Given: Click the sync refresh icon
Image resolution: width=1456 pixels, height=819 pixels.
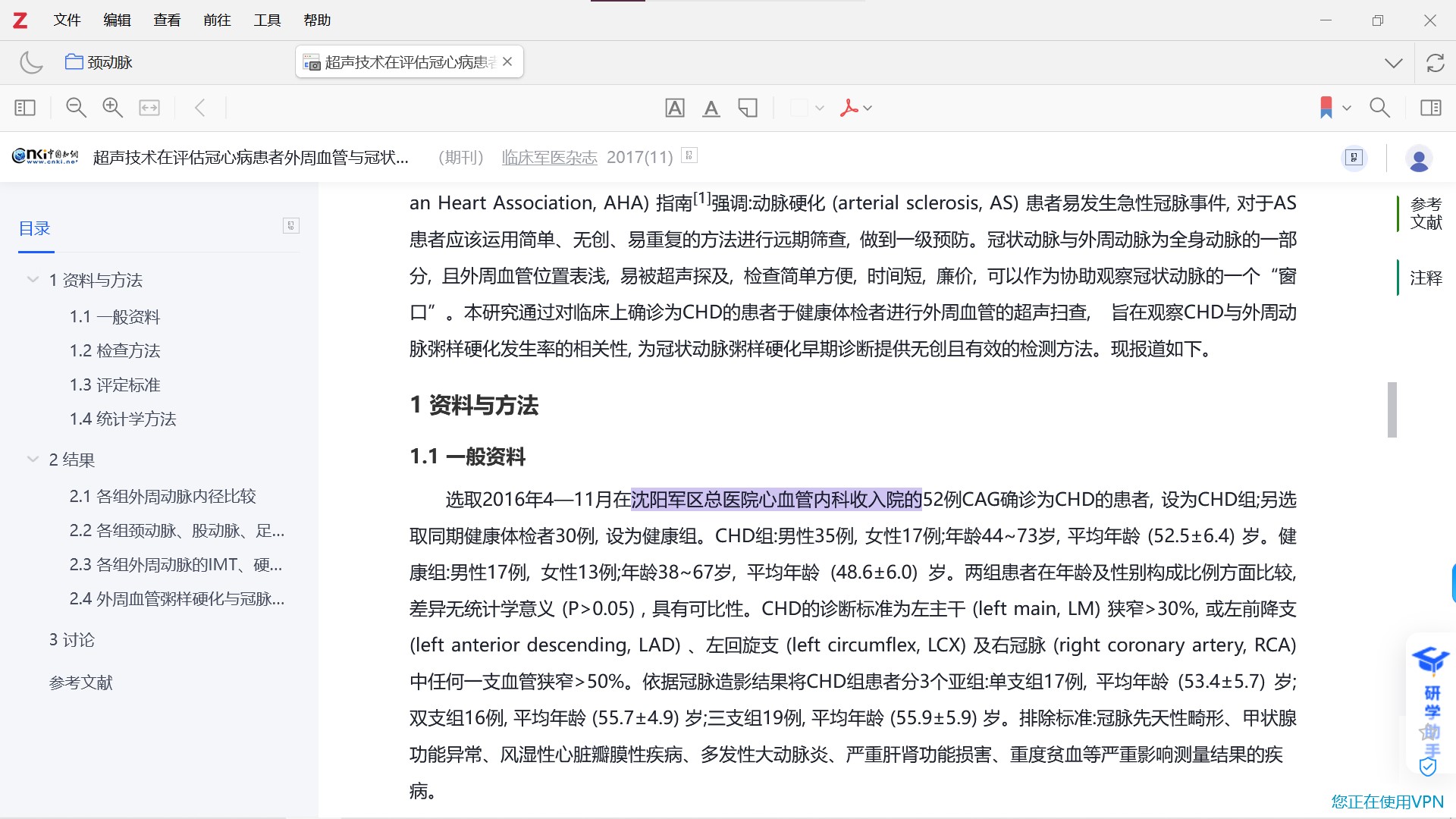Looking at the screenshot, I should [x=1435, y=63].
